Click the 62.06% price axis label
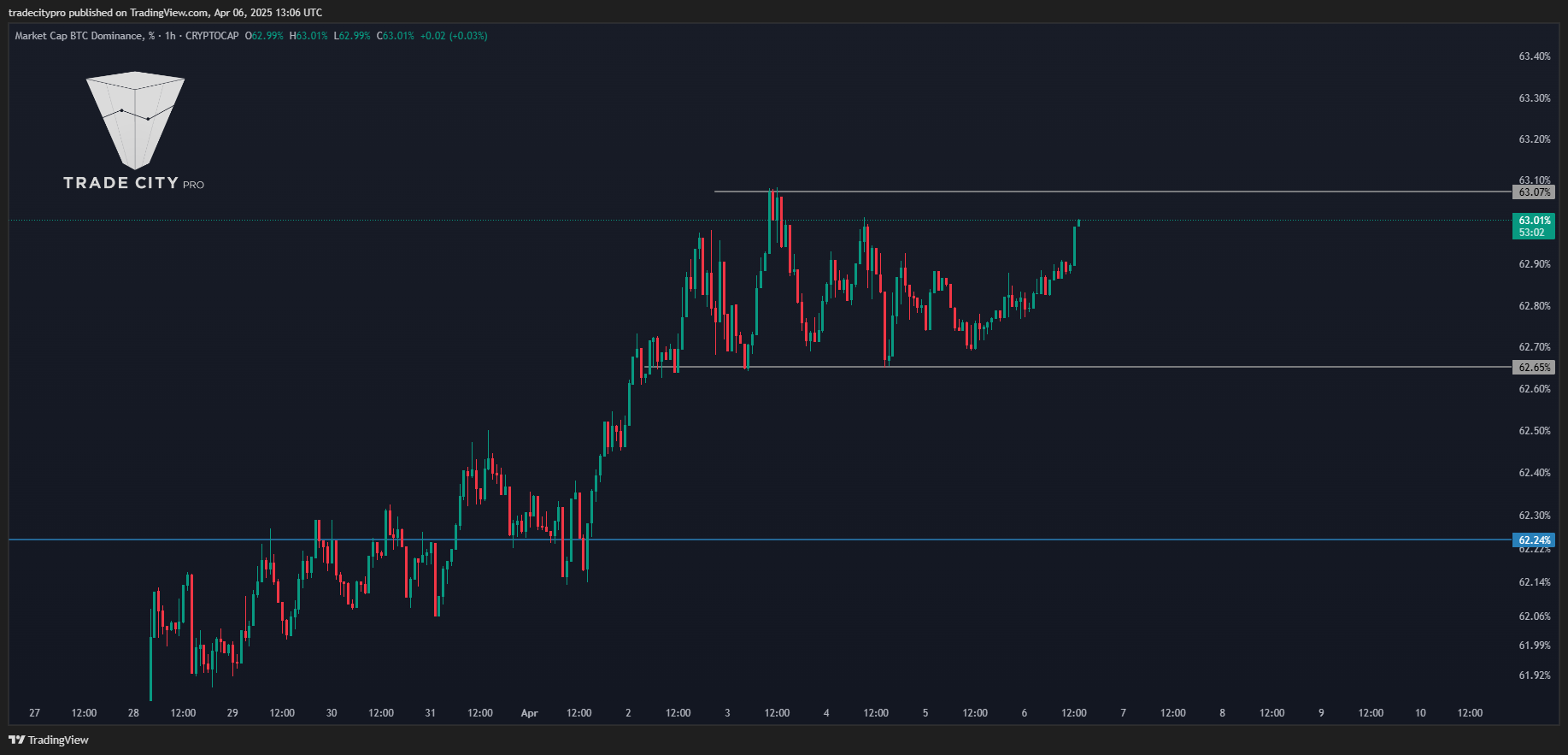 [1535, 616]
